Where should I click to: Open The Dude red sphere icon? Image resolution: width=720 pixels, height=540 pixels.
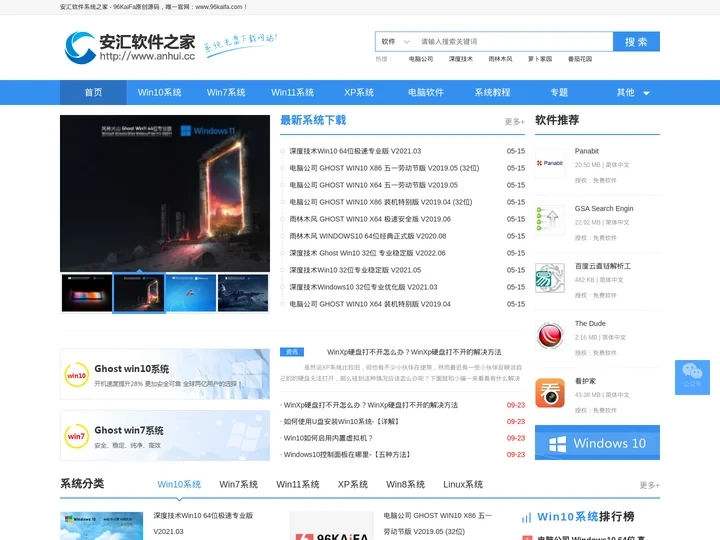pyautogui.click(x=550, y=335)
